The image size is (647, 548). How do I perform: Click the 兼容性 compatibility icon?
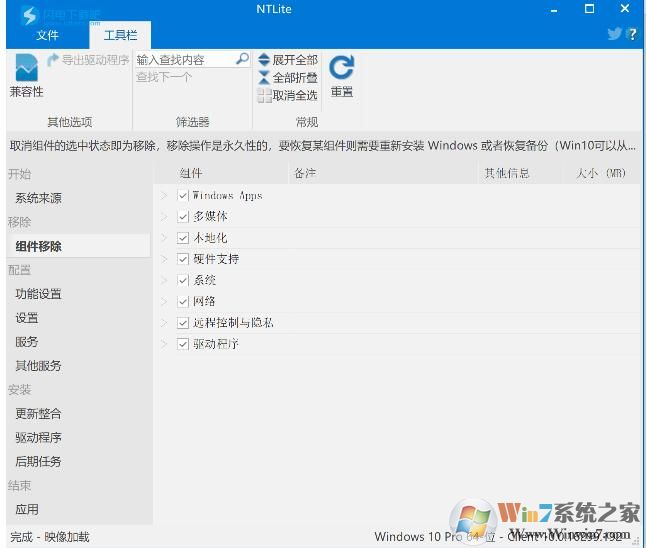pos(26,70)
